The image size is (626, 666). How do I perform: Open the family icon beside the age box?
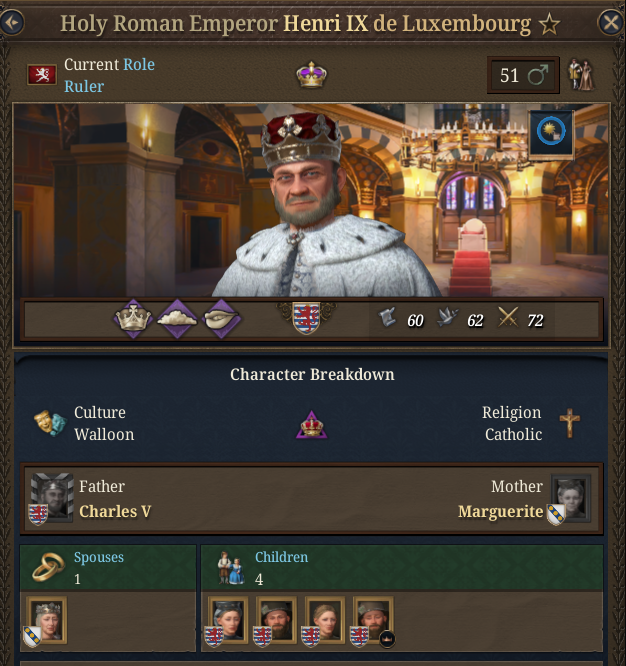(579, 75)
